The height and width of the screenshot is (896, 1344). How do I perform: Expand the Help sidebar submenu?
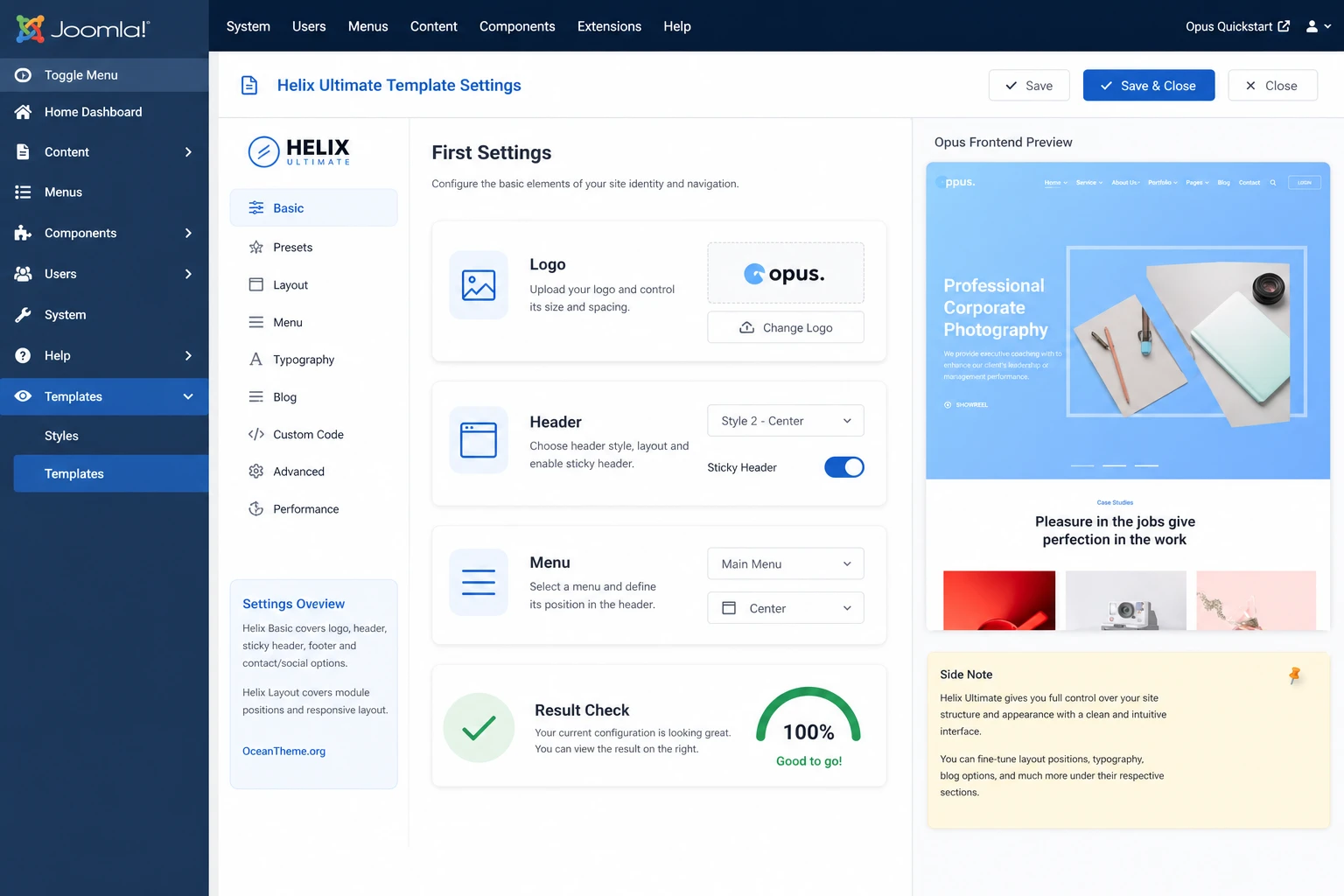[188, 356]
